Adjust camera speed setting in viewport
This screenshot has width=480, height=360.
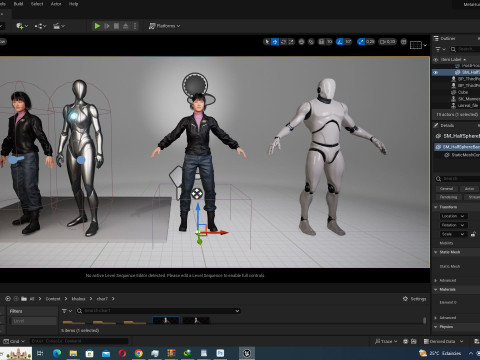388,42
